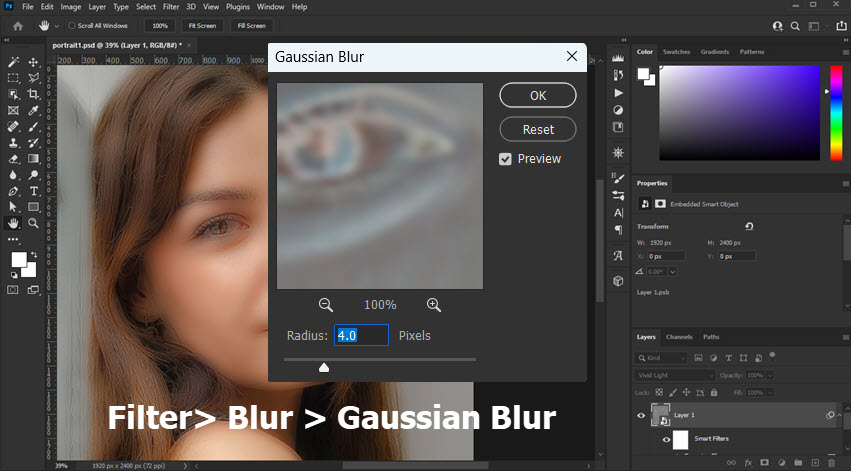Select the Eyedropper tool
The width and height of the screenshot is (851, 471).
[x=33, y=110]
